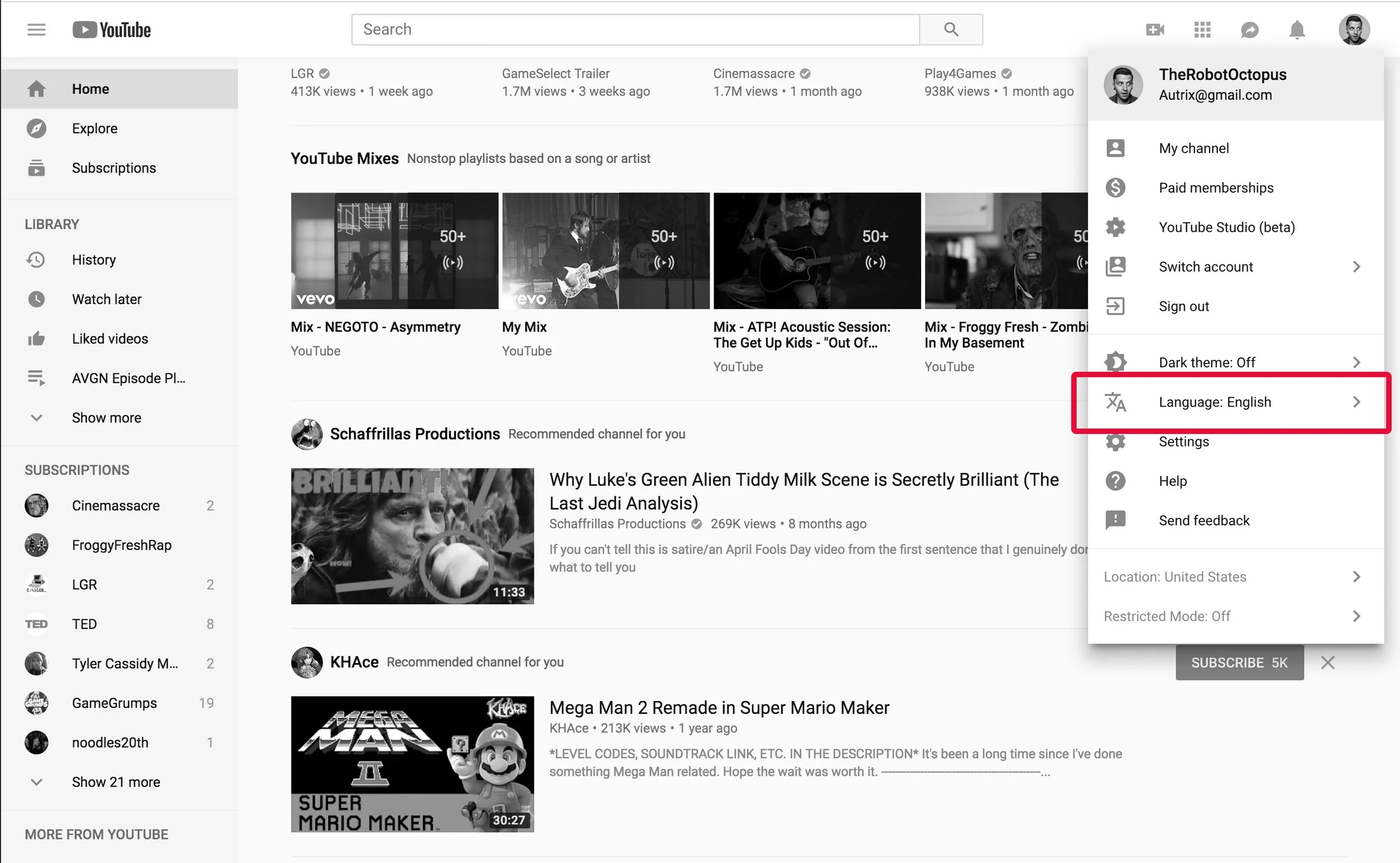This screenshot has width=1400, height=863.
Task: Click SUBSCRIBE 5K button for KHAce
Action: (x=1239, y=663)
